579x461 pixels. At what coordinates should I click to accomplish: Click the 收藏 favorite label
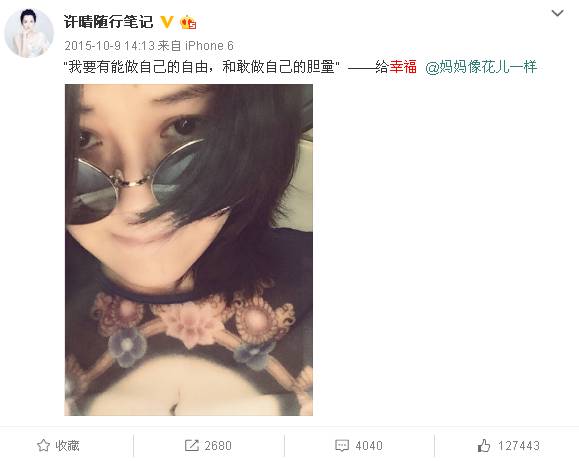tap(67, 446)
